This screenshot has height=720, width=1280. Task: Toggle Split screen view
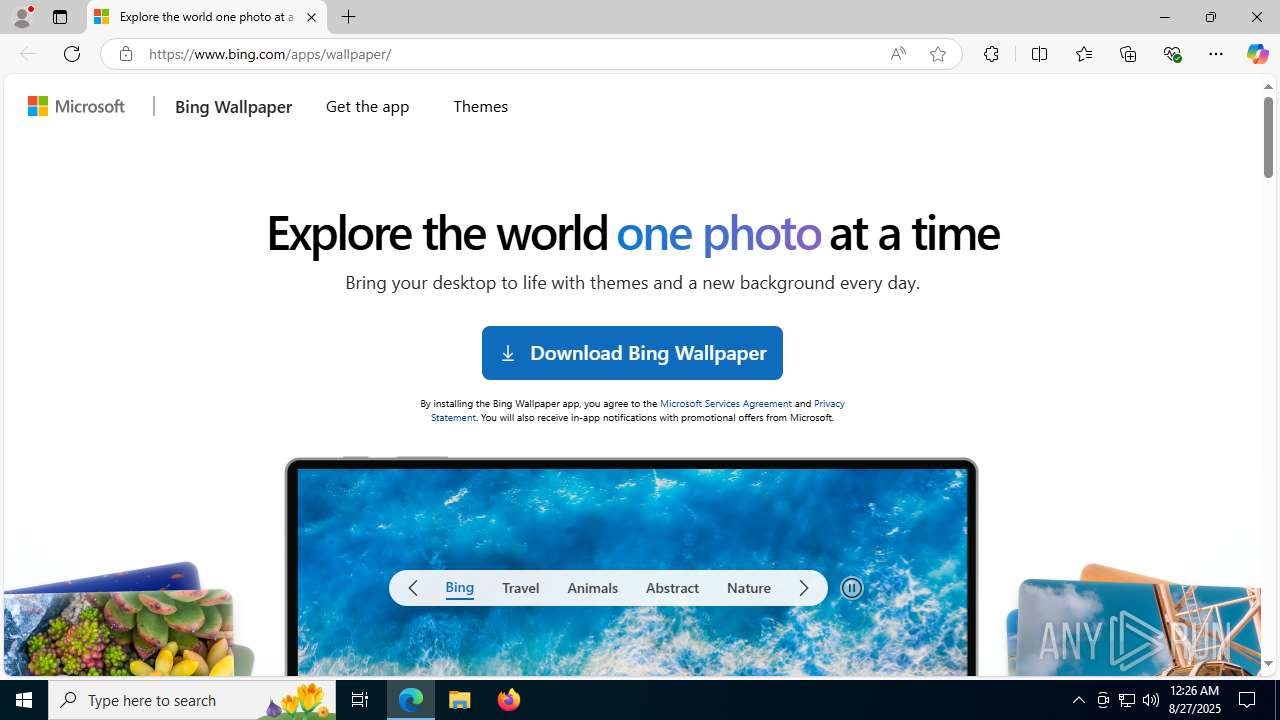pyautogui.click(x=1039, y=54)
